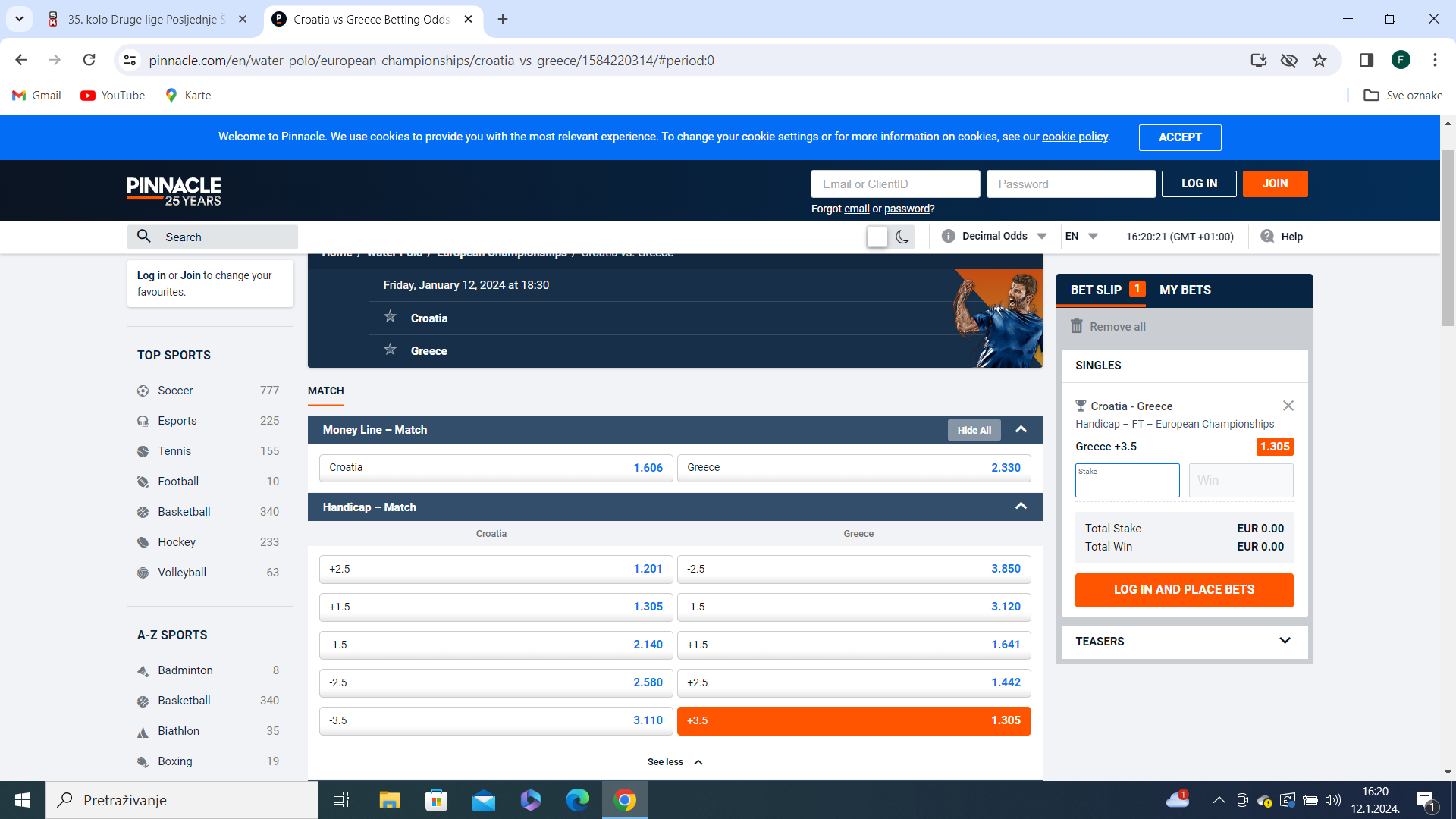Click the Stake input field
The height and width of the screenshot is (819, 1456).
tap(1127, 481)
